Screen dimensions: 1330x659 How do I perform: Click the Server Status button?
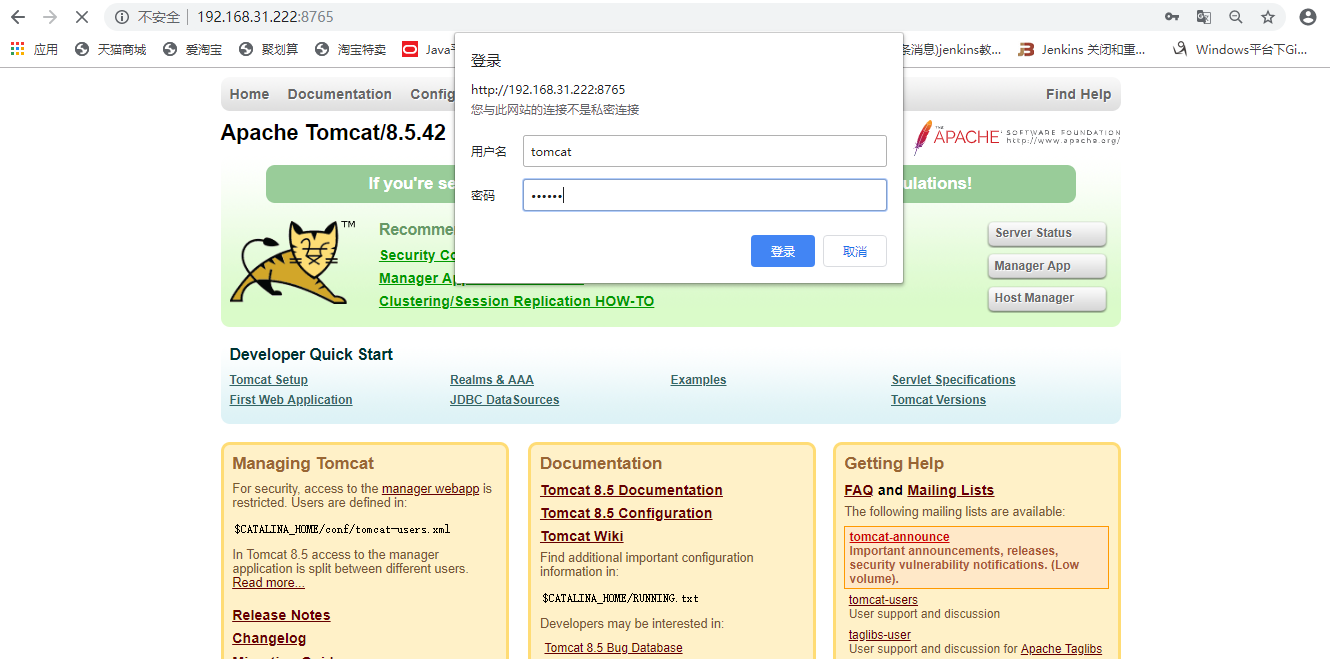[1047, 233]
